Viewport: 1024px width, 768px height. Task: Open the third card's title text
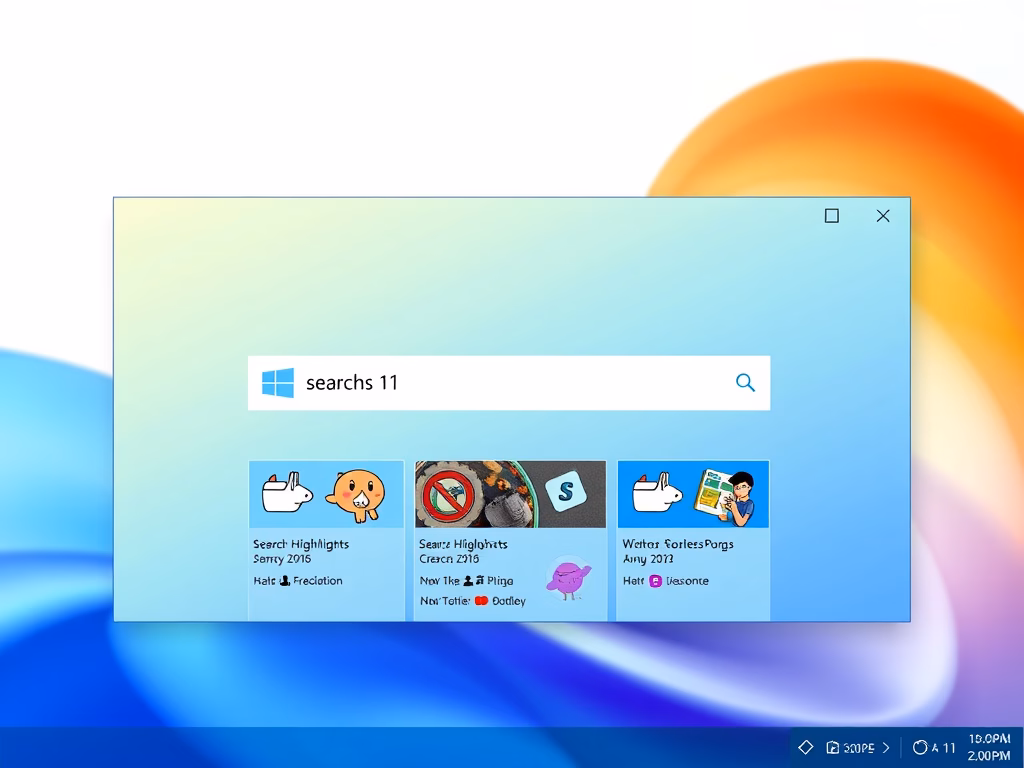[678, 544]
